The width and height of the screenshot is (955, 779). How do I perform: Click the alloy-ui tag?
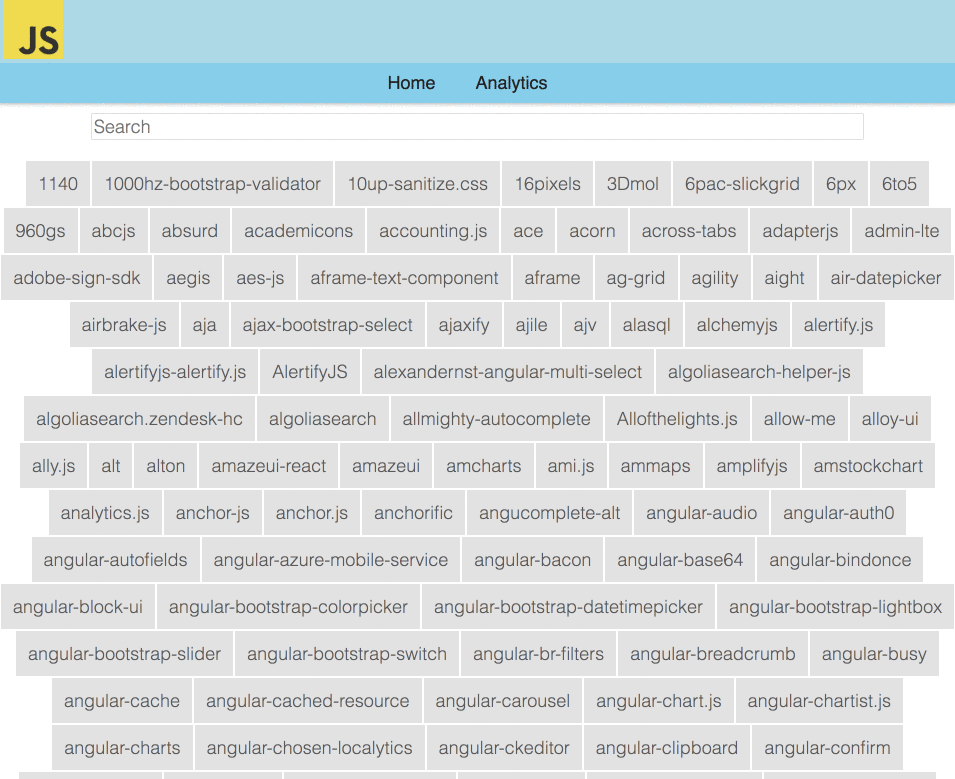pos(890,418)
